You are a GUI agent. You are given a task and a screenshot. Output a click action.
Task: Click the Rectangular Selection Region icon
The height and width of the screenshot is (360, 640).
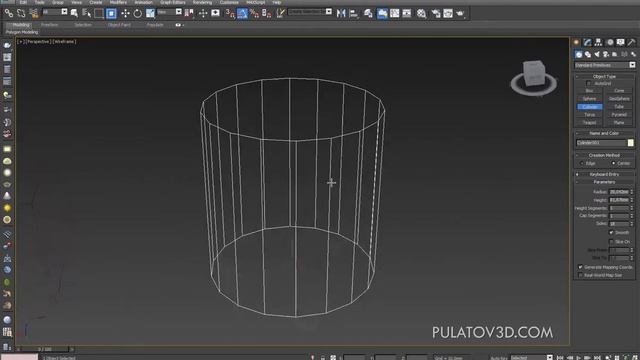click(99, 13)
